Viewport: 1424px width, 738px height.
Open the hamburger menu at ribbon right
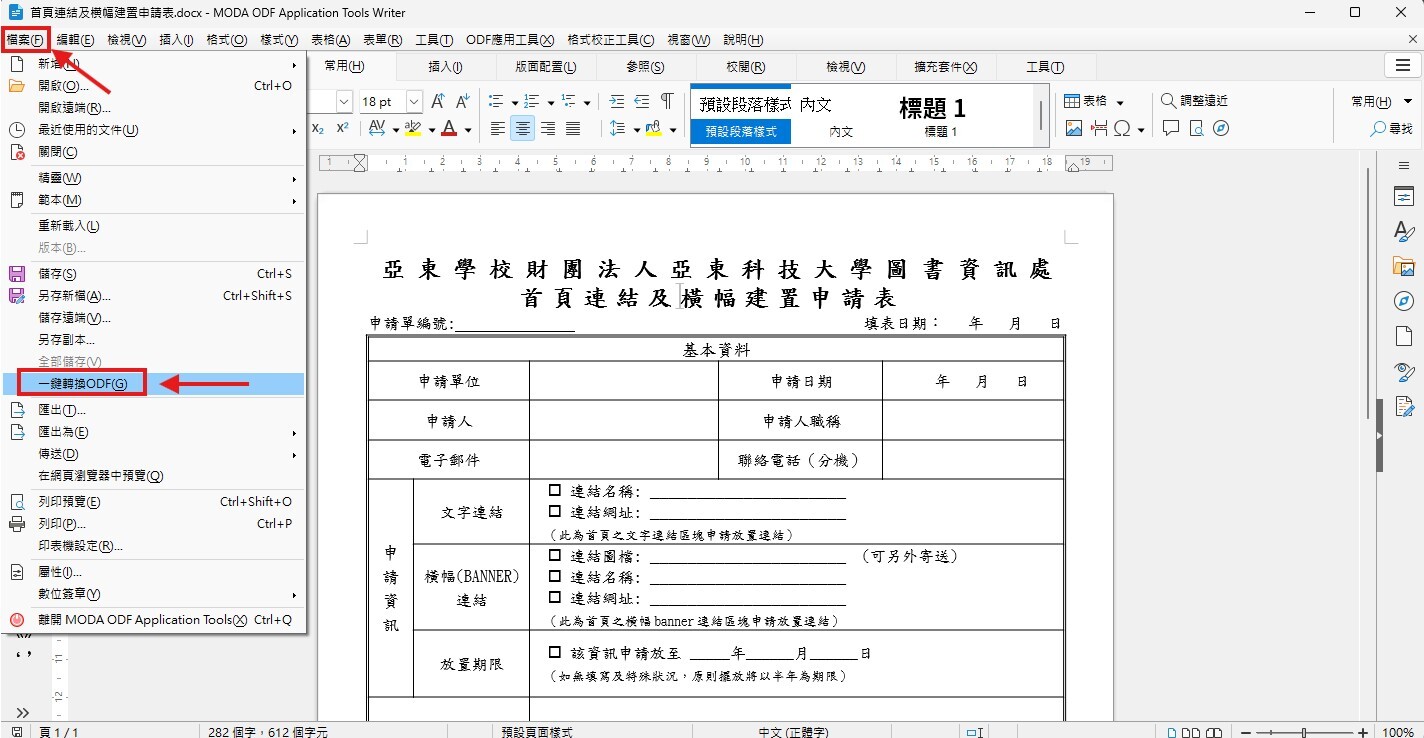[x=1403, y=66]
